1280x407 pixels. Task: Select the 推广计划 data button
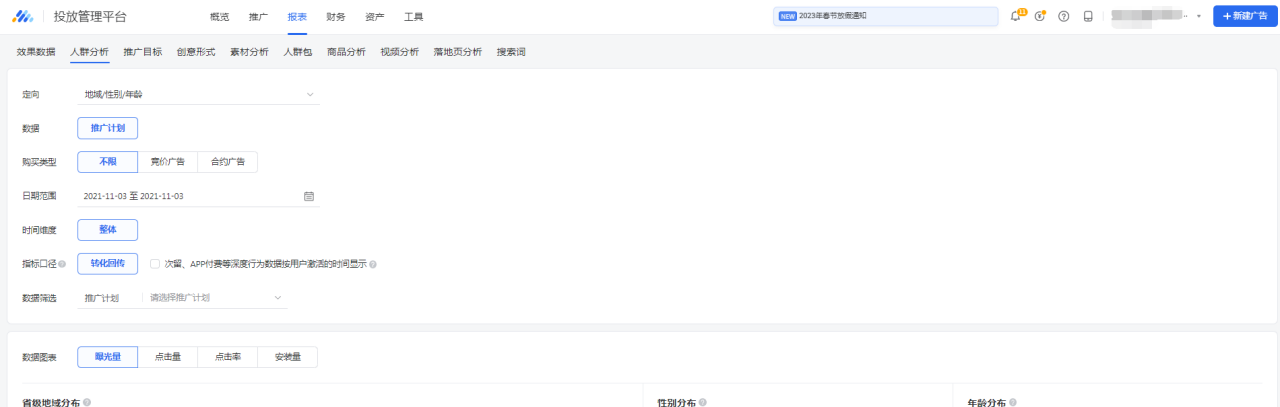click(107, 128)
